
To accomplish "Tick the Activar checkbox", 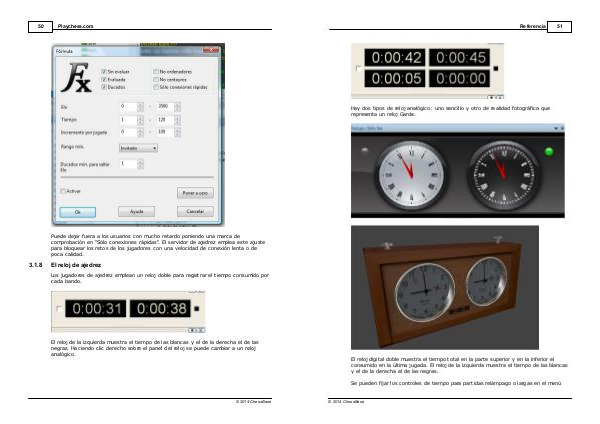I will (63, 190).
